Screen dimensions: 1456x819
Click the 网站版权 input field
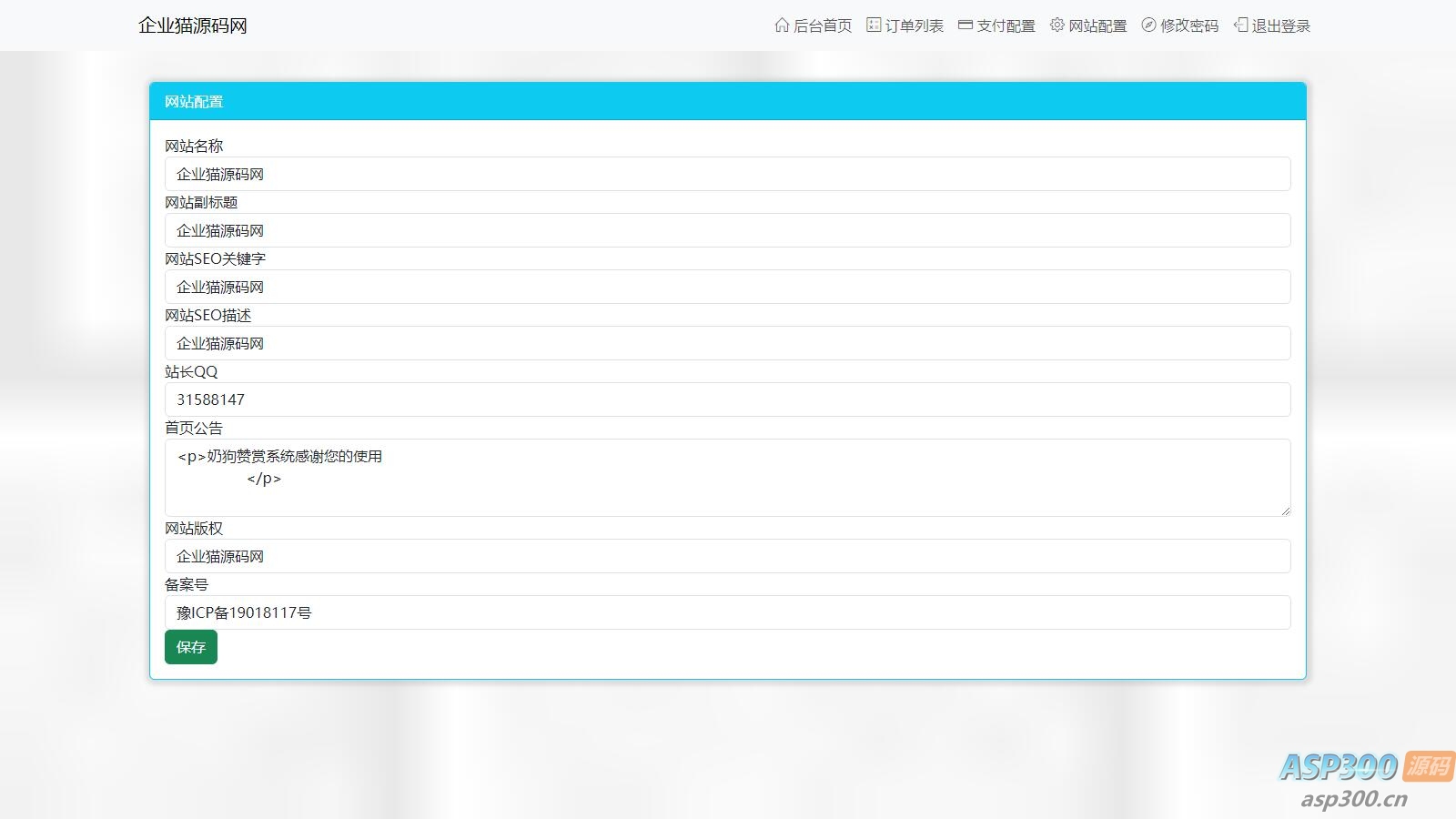(x=727, y=556)
